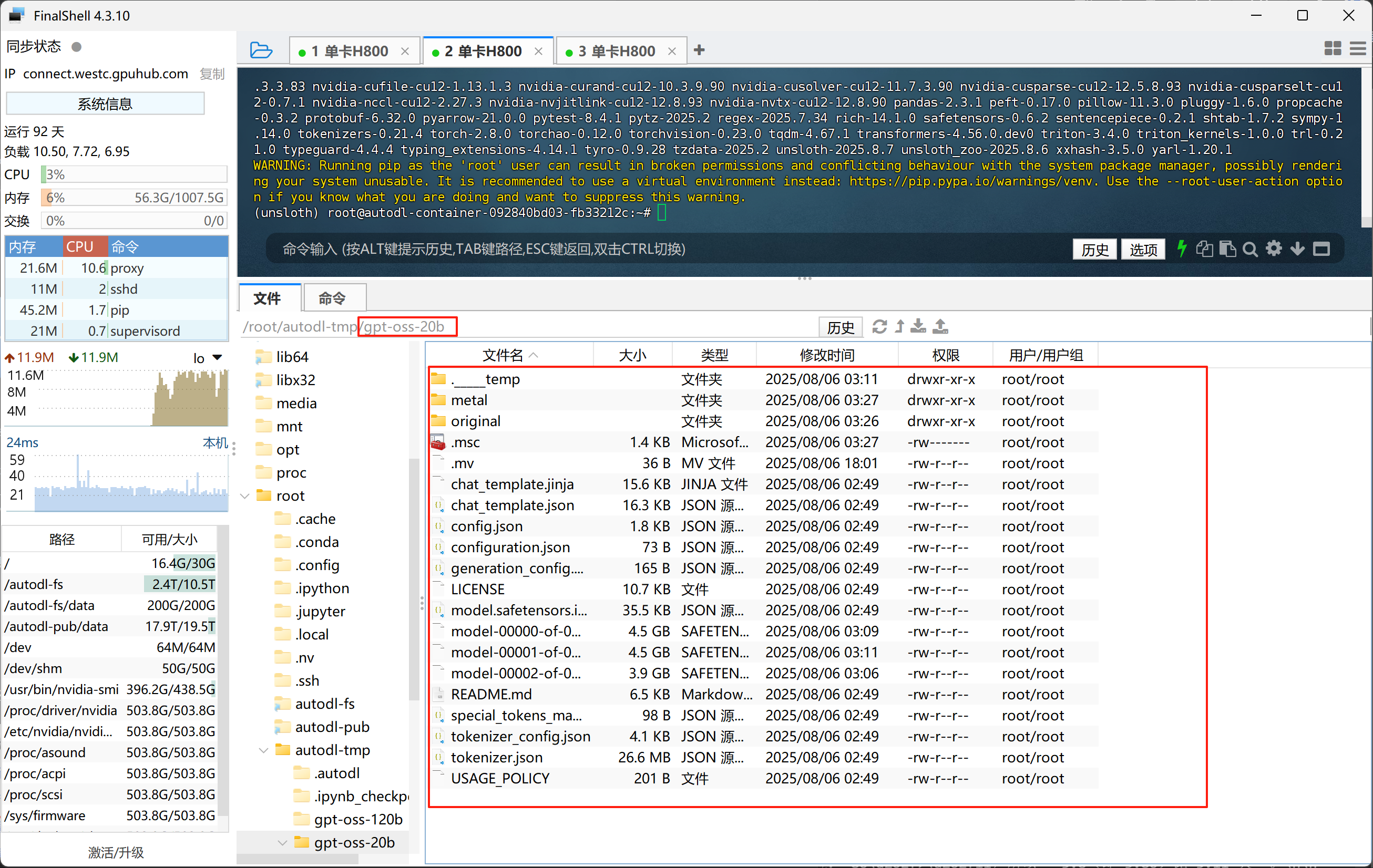The height and width of the screenshot is (868, 1373).
Task: Select USAGE_POLICY file
Action: click(x=763, y=779)
